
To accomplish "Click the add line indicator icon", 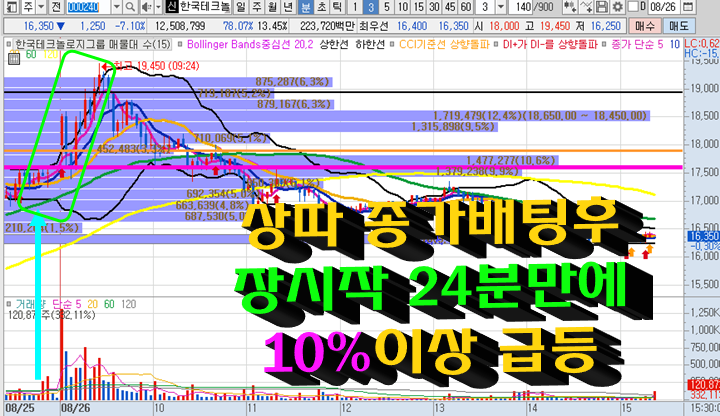I will 586,7.
